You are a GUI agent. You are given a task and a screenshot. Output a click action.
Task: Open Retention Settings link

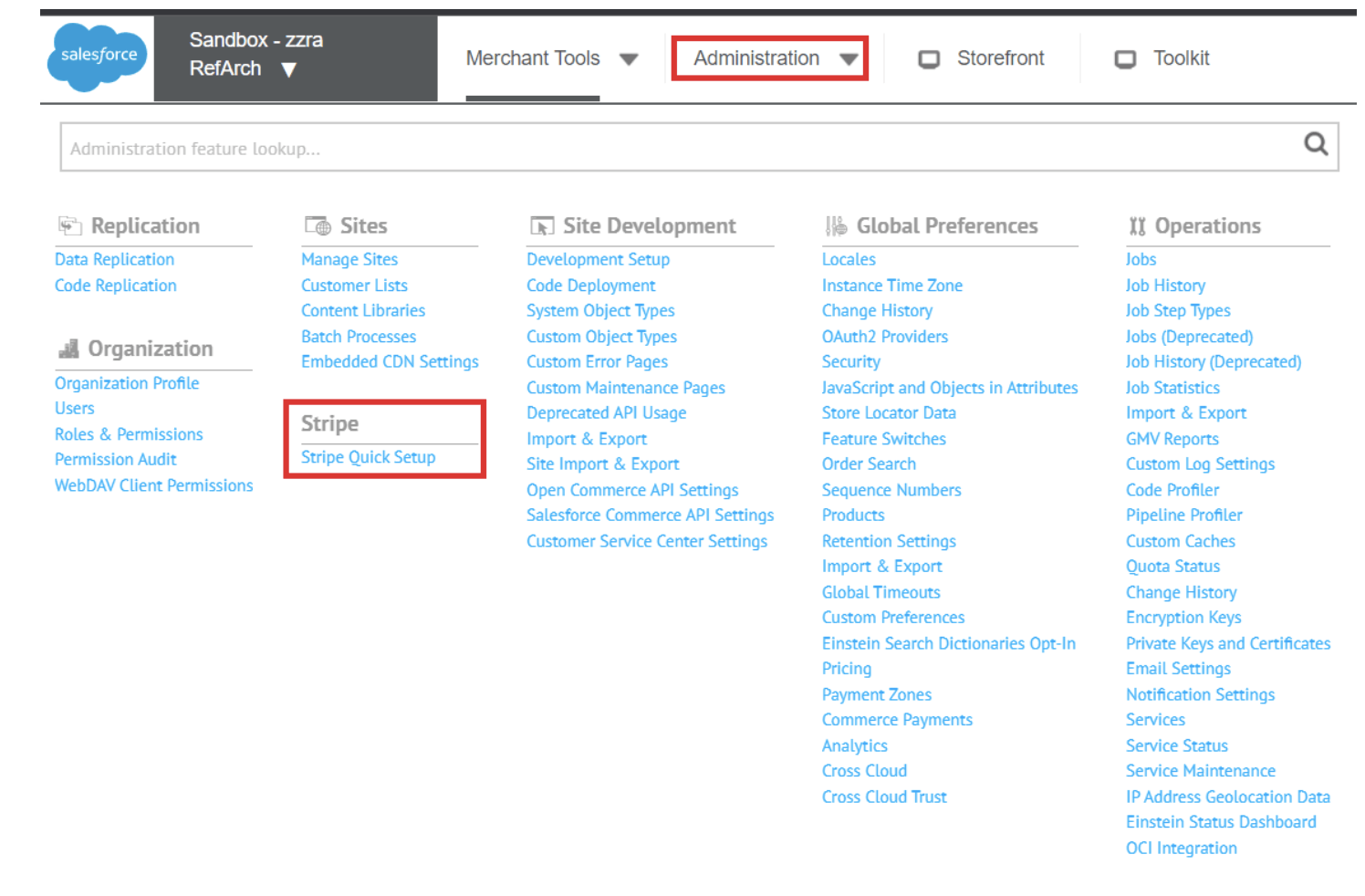(889, 541)
